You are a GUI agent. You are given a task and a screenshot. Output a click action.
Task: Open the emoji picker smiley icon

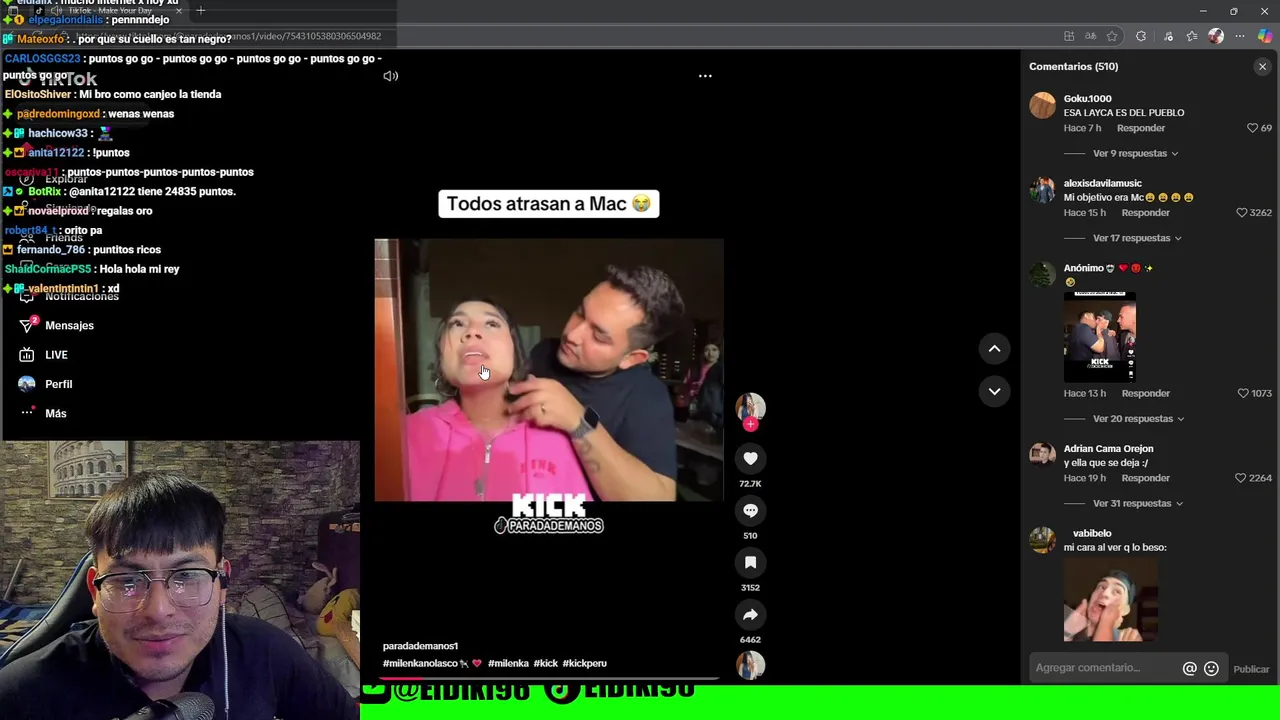pyautogui.click(x=1211, y=669)
